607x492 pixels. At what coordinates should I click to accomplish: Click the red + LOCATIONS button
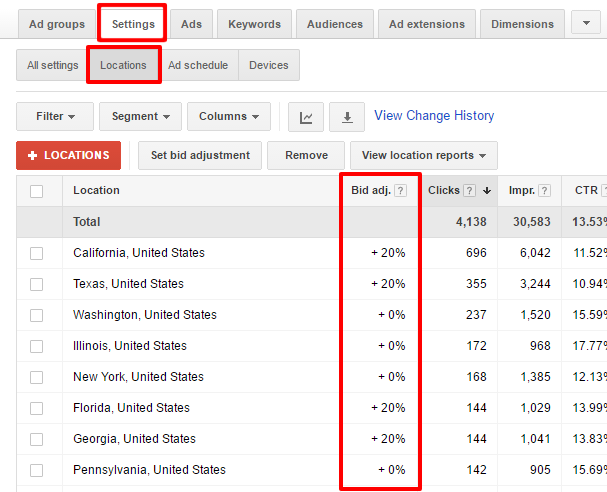click(69, 156)
